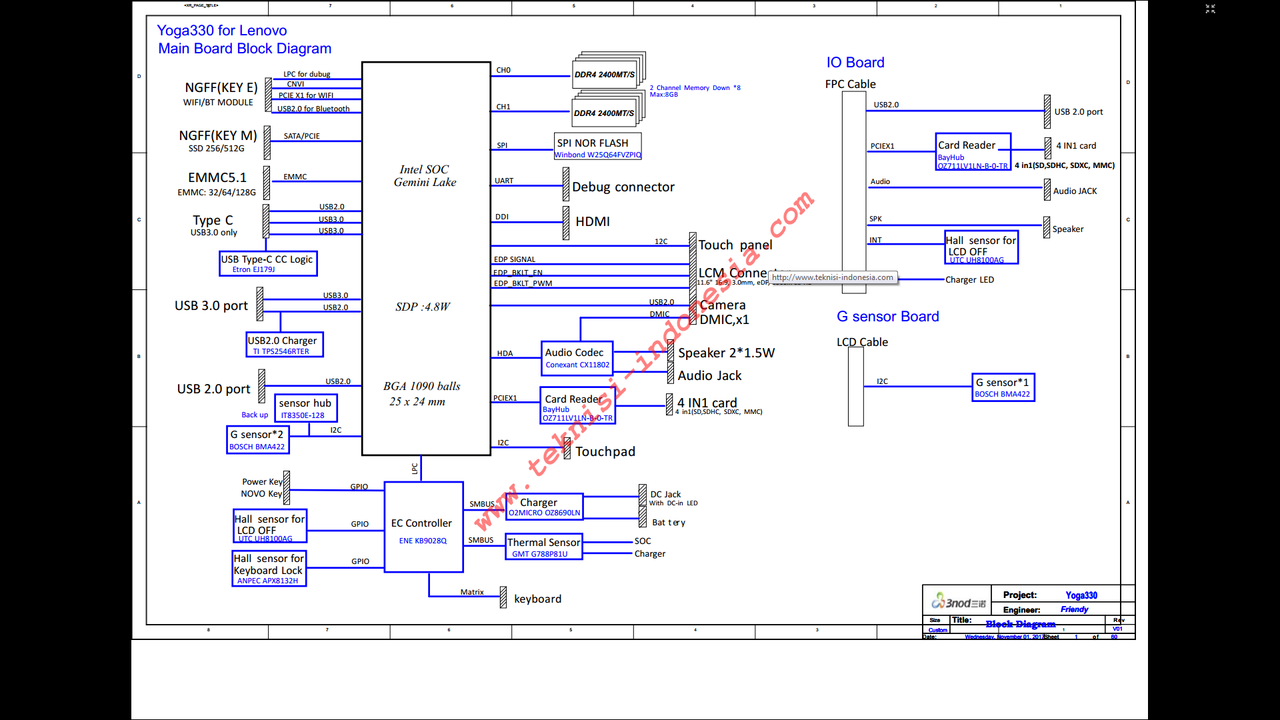Click the 'NOVO Key' label
Screen dimensions: 1280x720
point(262,494)
